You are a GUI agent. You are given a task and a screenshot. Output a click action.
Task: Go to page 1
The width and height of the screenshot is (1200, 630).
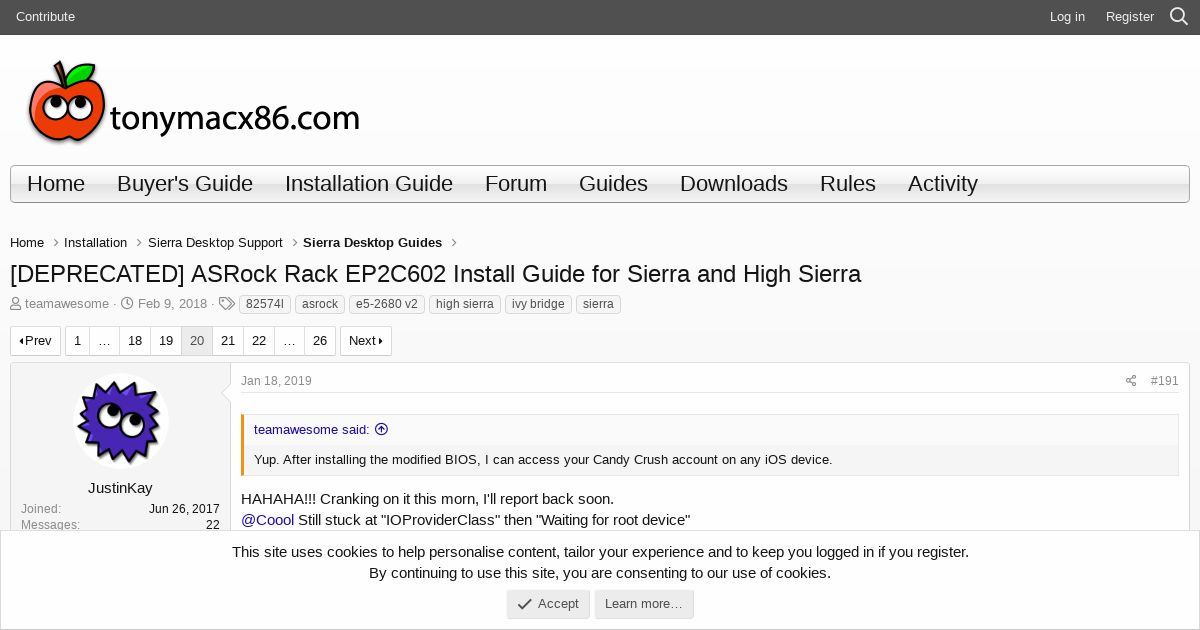77,341
